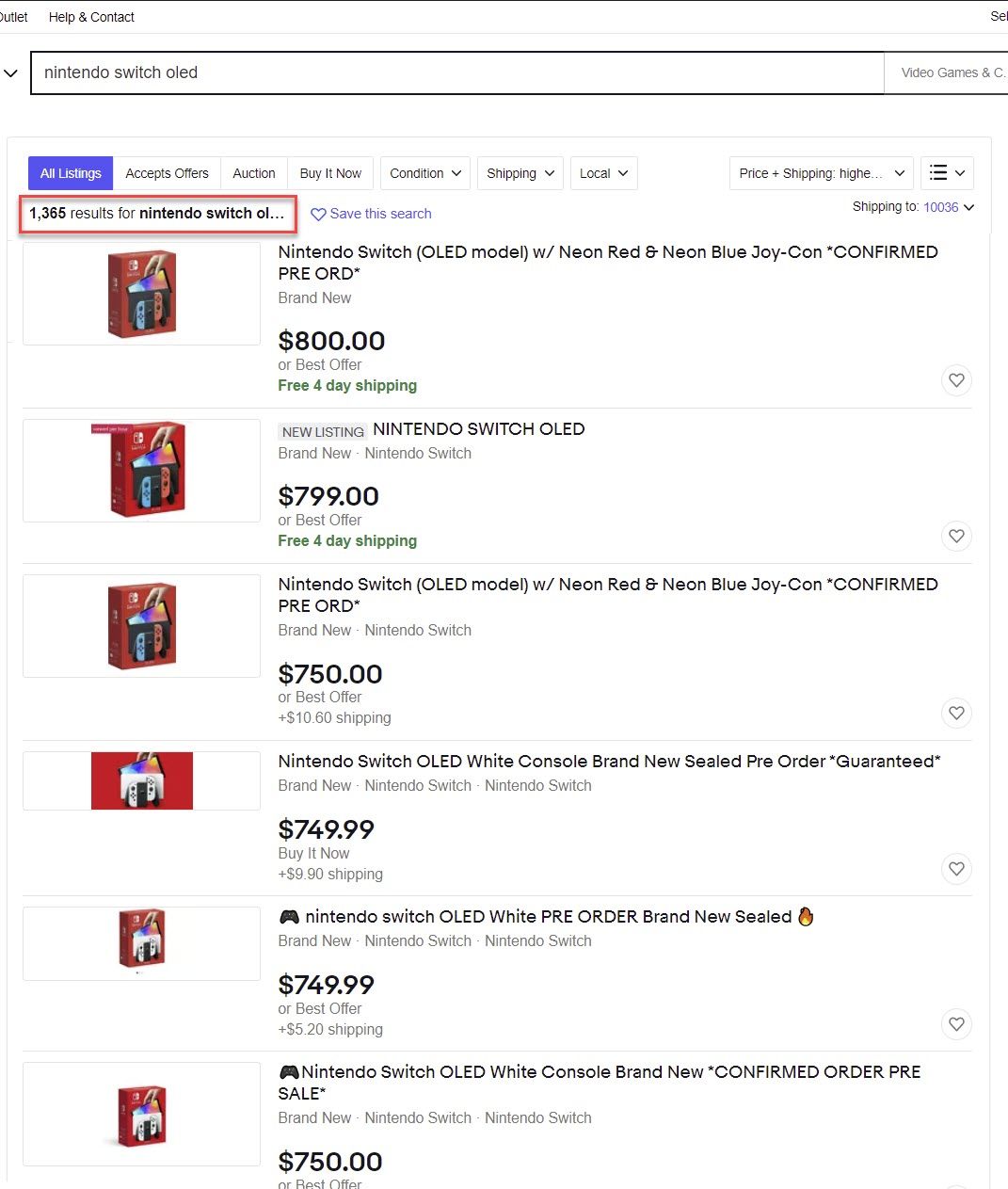1008x1189 pixels.
Task: Open the Price + Shipping sort dropdown
Action: [820, 173]
